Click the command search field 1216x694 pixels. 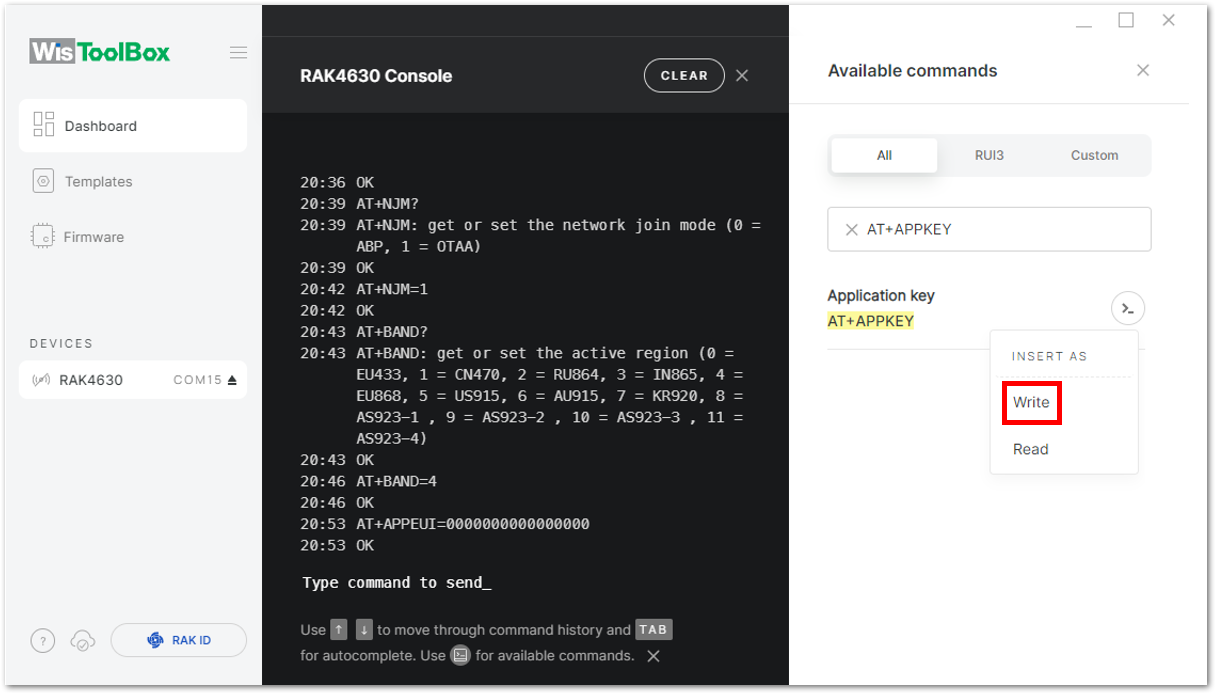[989, 229]
